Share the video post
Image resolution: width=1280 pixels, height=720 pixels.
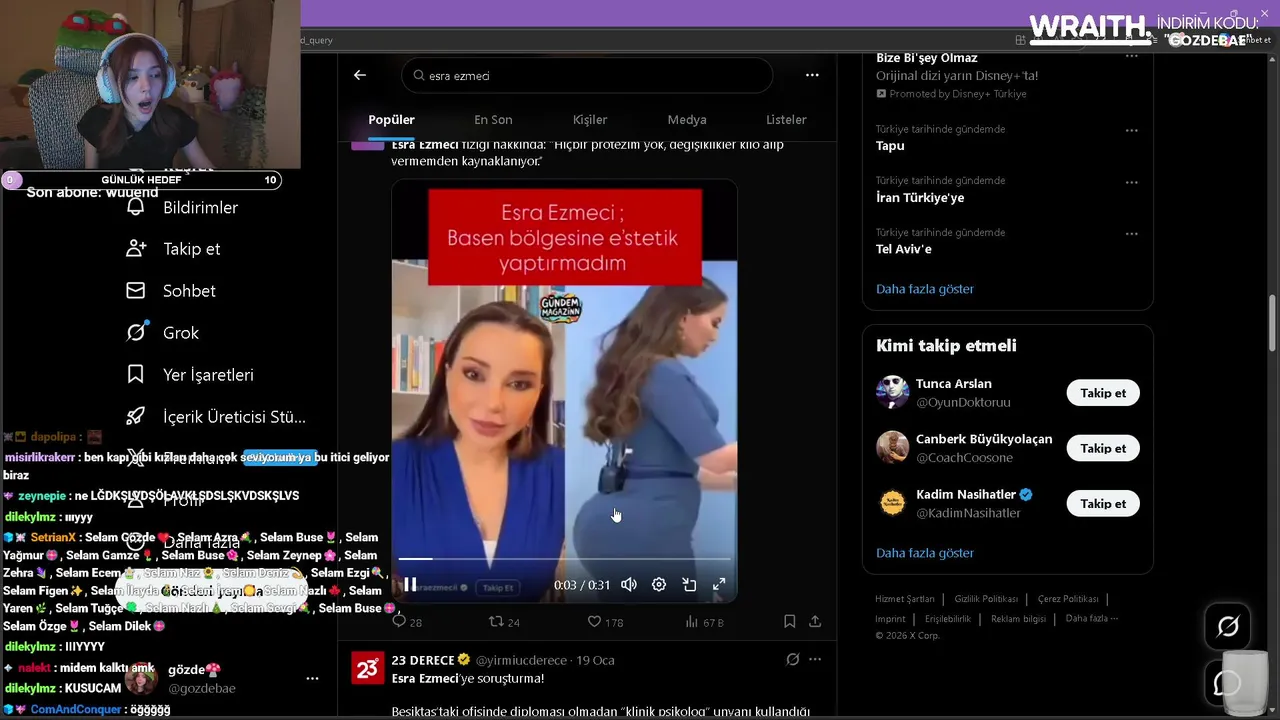(x=815, y=622)
